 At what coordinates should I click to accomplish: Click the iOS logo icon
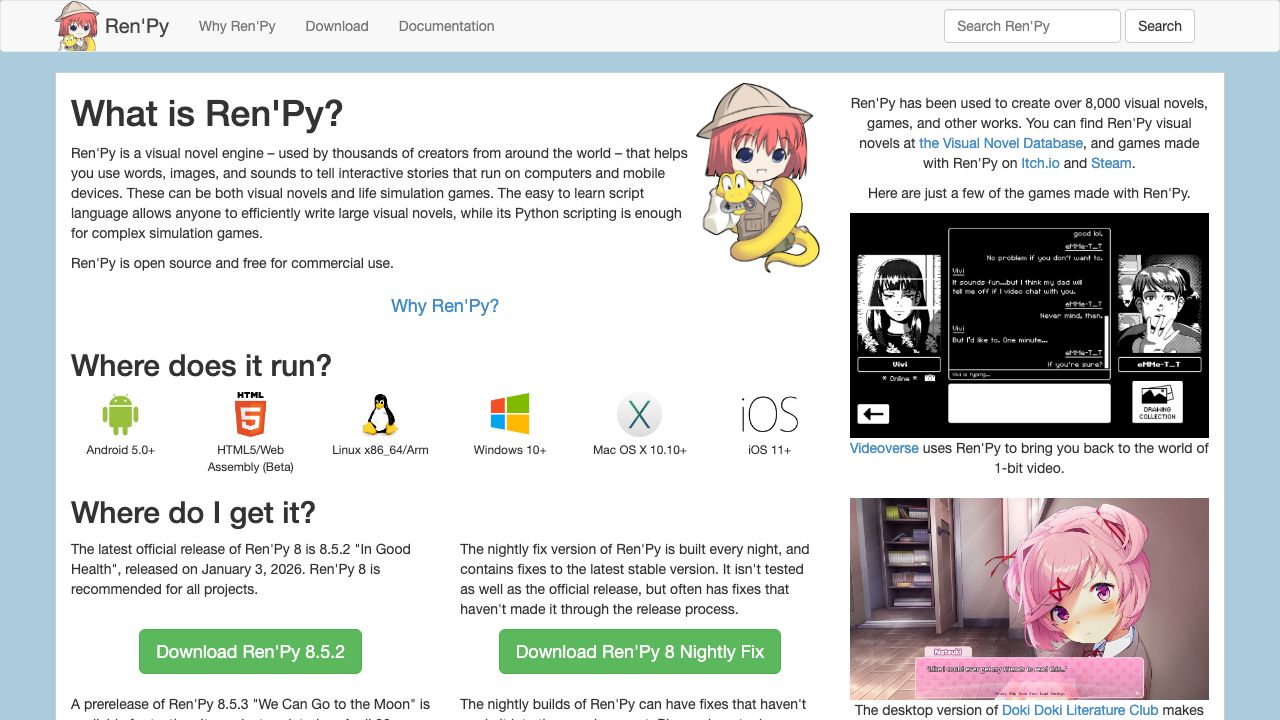[770, 414]
